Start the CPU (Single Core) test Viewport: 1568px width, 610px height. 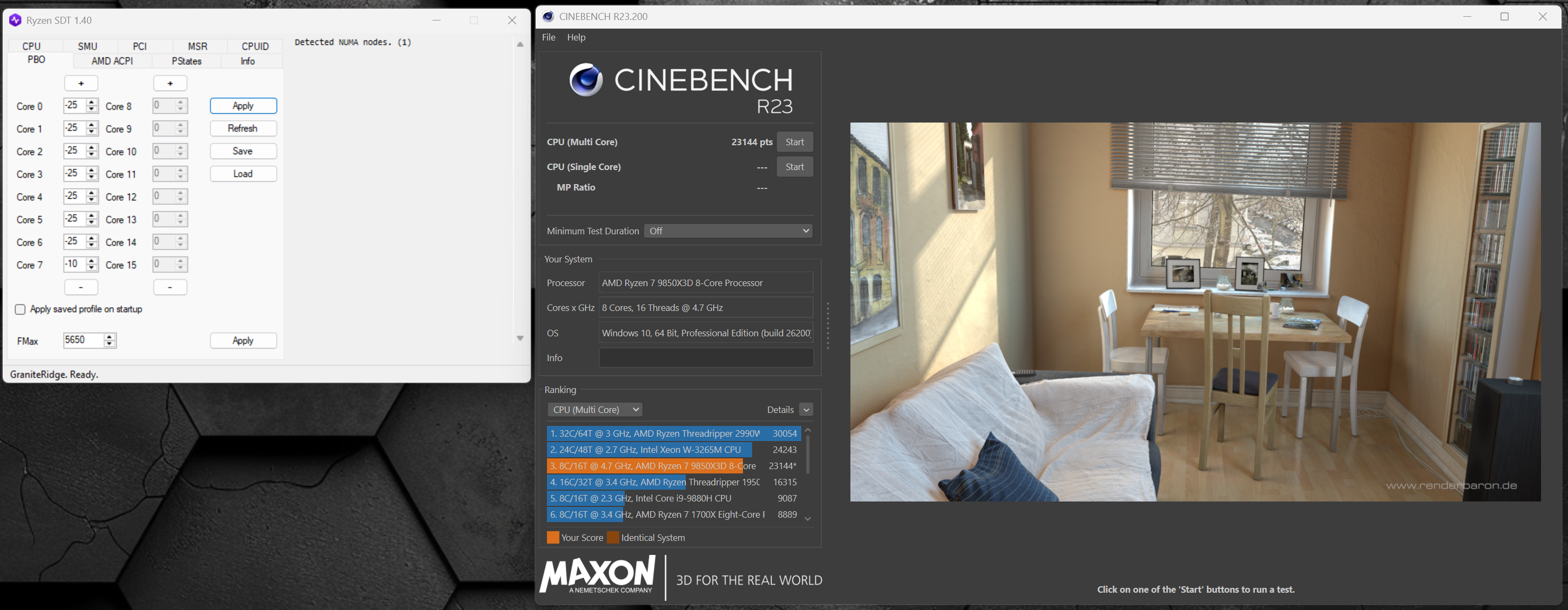point(794,167)
